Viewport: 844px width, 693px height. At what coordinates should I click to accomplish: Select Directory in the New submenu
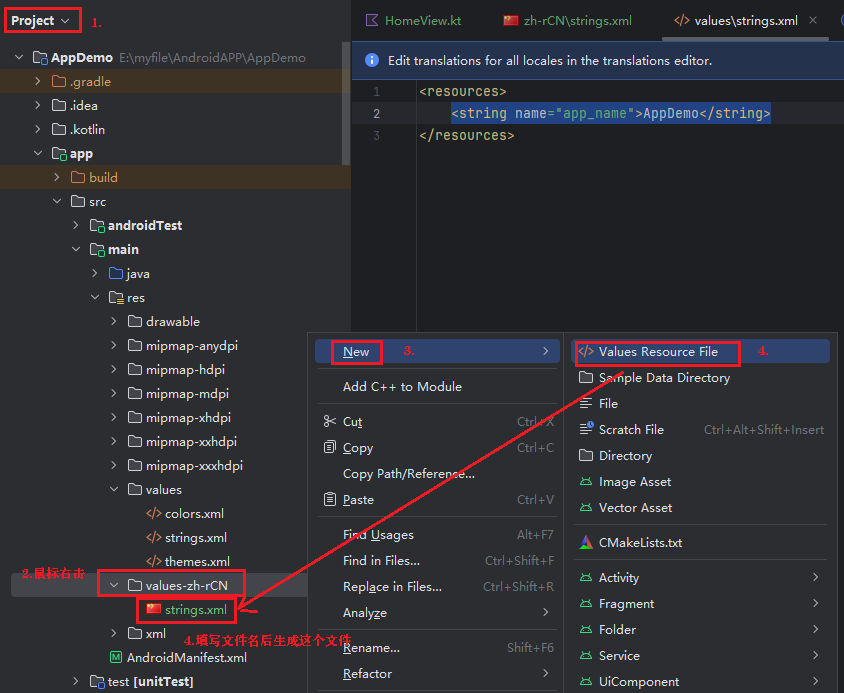tap(700, 456)
